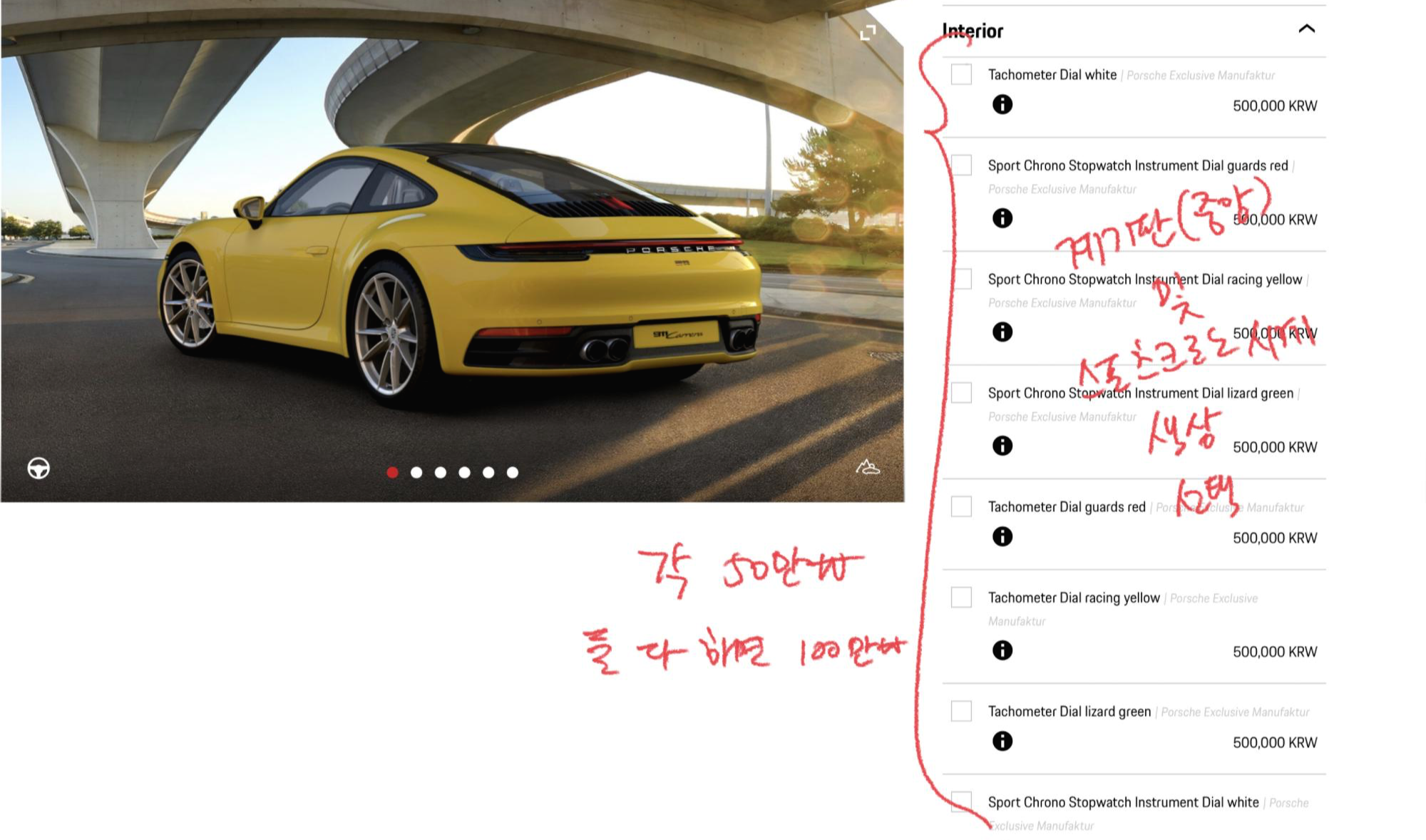Collapse the Interior section chevron
1426x840 pixels.
1306,29
